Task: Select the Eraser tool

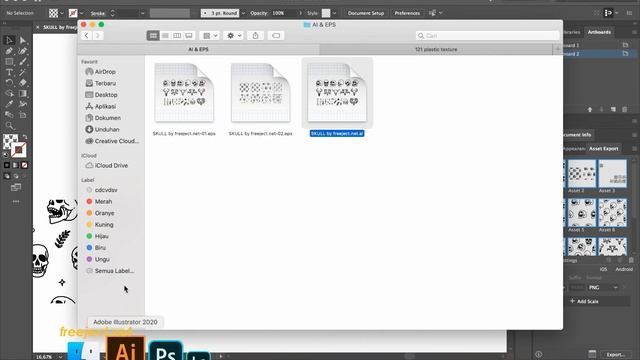Action: (23, 83)
